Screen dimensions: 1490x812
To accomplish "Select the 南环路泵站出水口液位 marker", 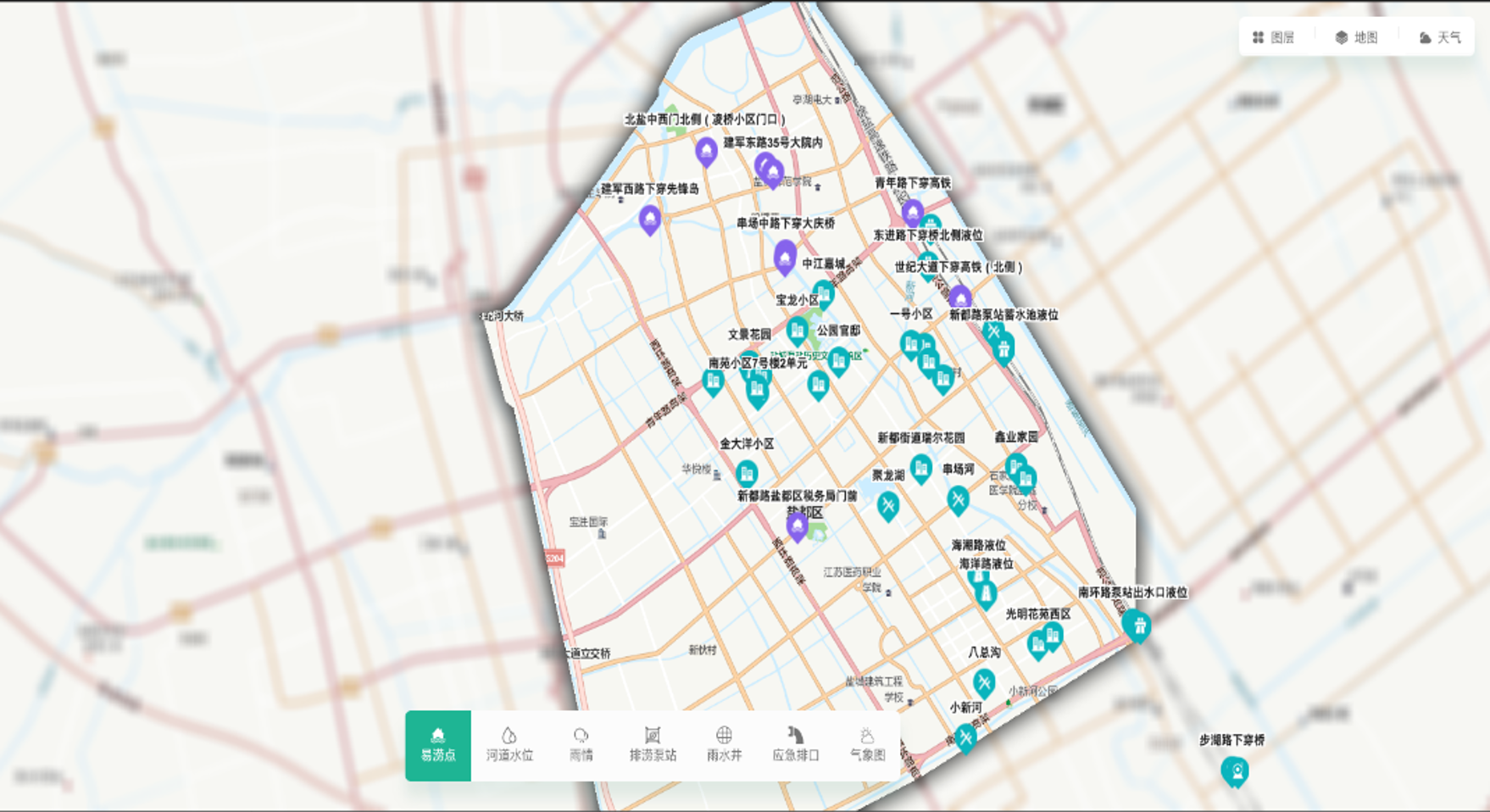I will (1137, 626).
